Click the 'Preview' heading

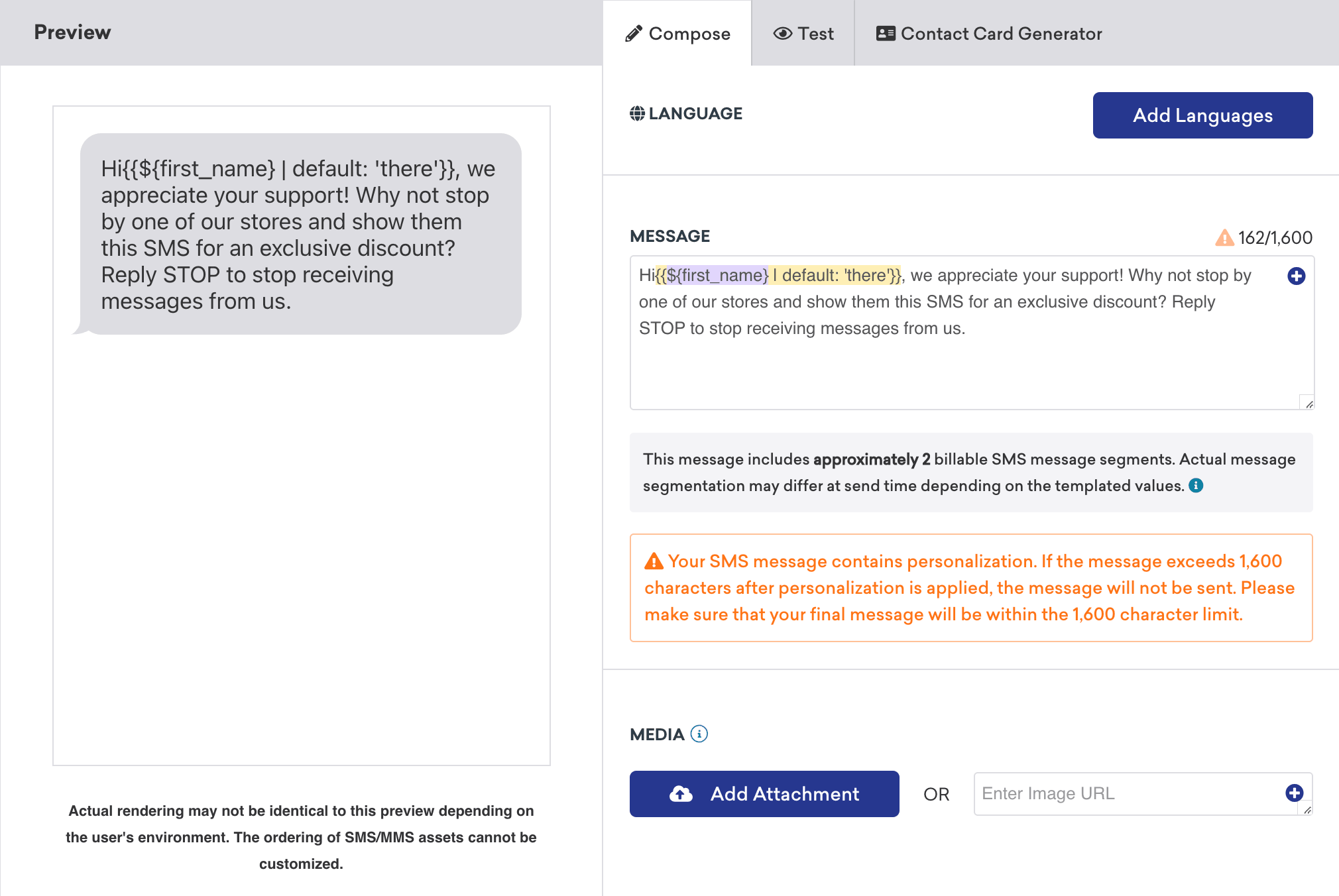72,32
